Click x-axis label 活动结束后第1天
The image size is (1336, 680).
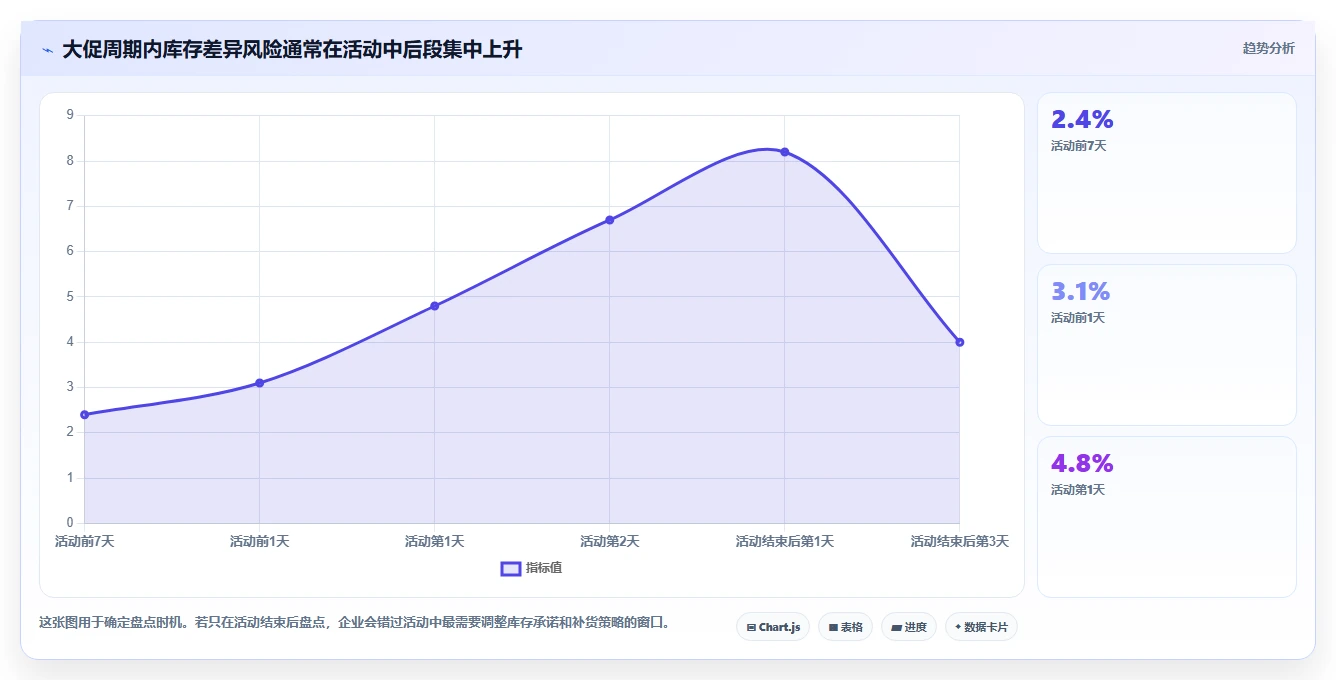(784, 541)
